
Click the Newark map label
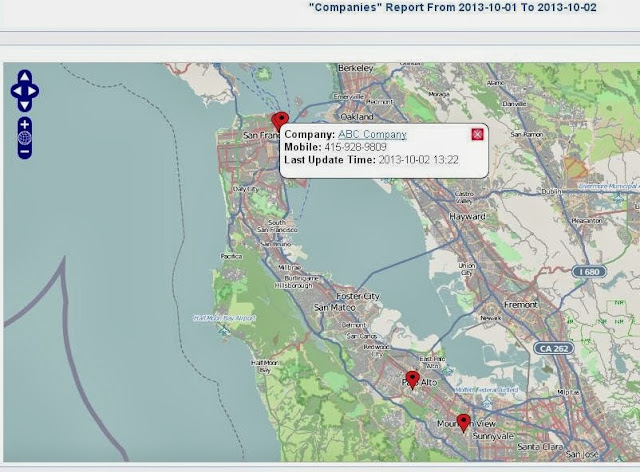click(x=491, y=318)
